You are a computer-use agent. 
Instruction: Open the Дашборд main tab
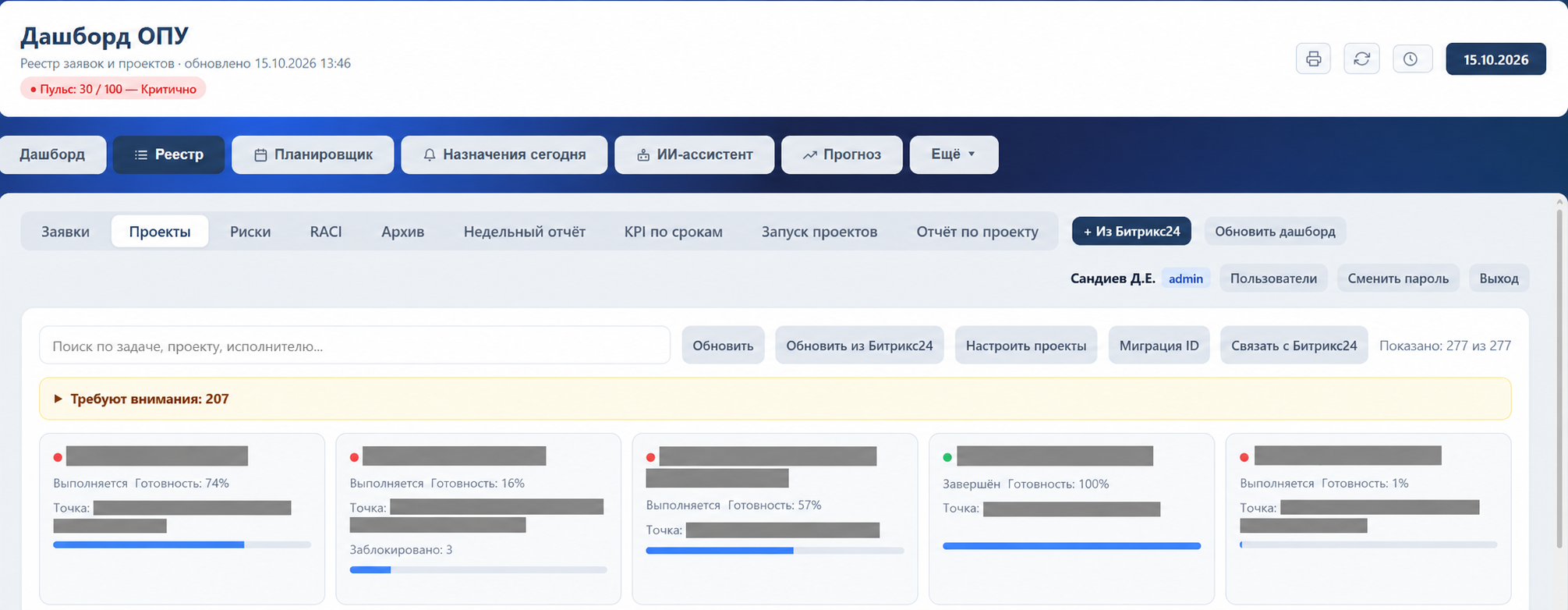(x=52, y=154)
